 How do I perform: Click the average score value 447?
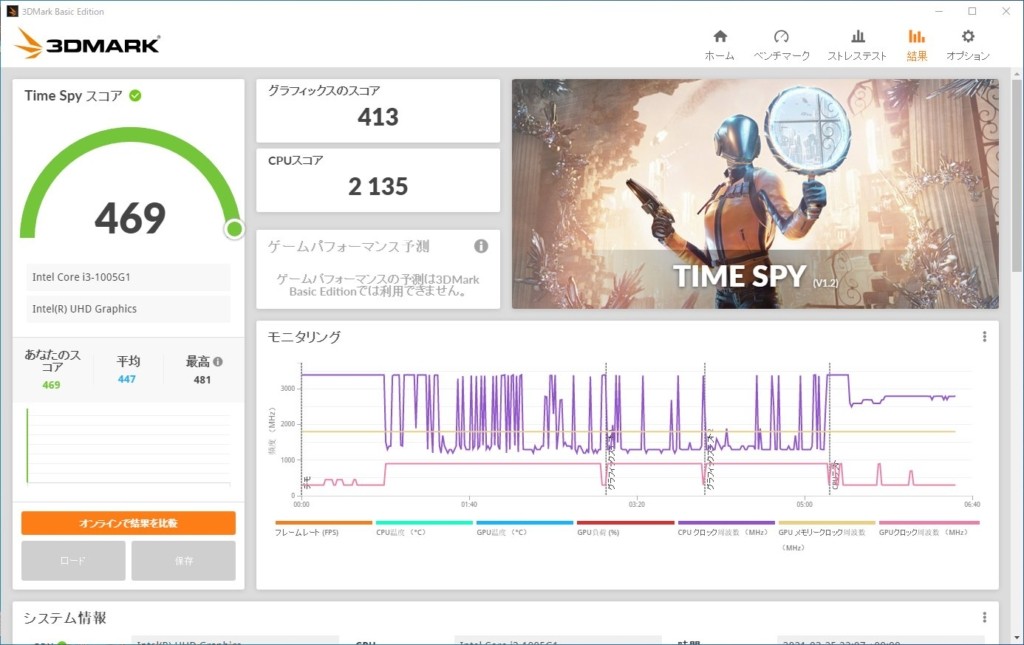click(127, 379)
